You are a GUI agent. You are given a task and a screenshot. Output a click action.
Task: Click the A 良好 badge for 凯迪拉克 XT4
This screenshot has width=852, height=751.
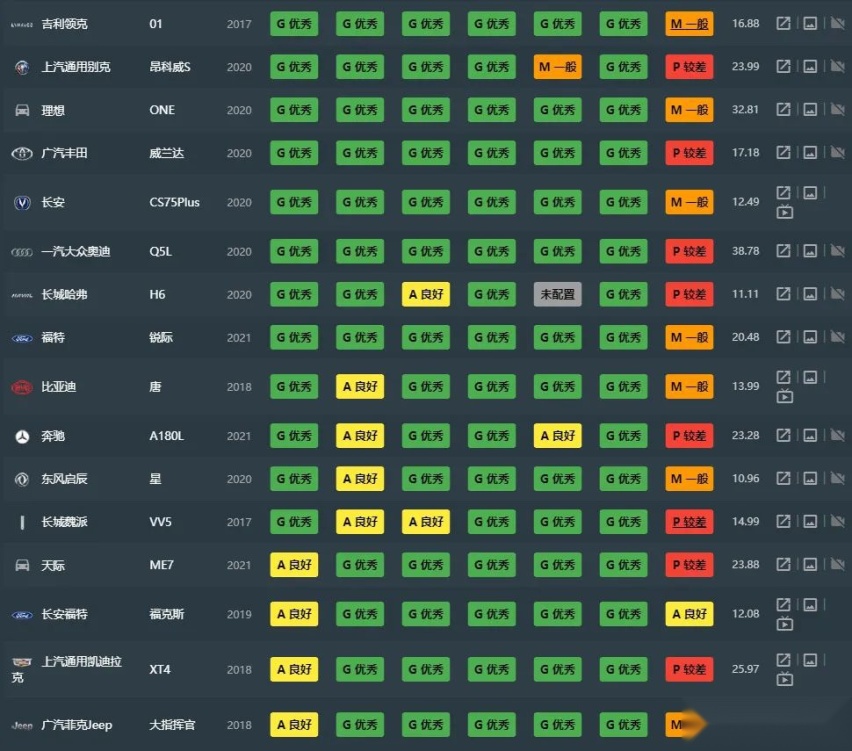tap(294, 669)
